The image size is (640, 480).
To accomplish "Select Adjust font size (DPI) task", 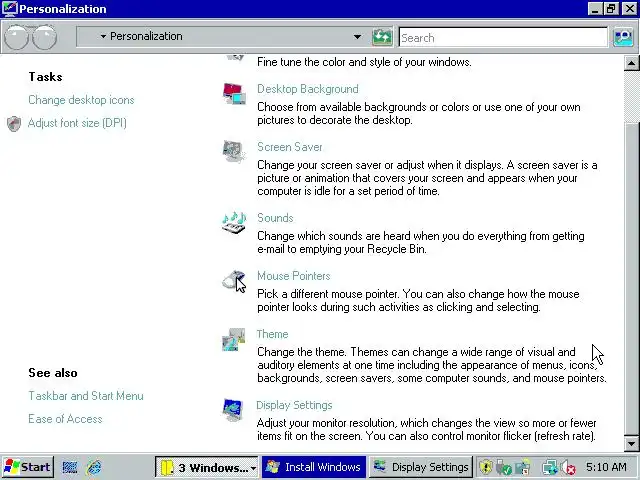I will point(77,123).
